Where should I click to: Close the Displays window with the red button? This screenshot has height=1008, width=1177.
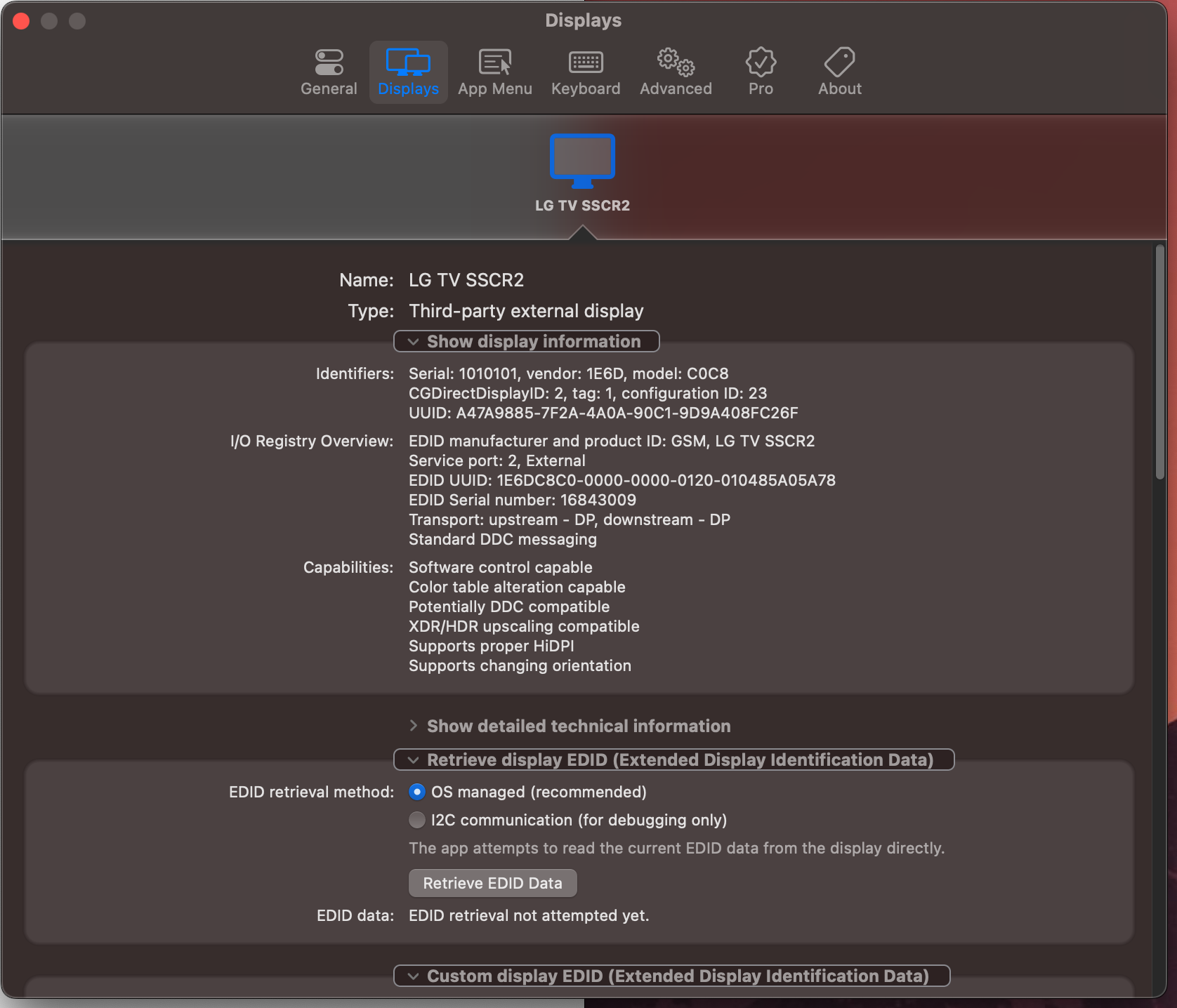21,21
